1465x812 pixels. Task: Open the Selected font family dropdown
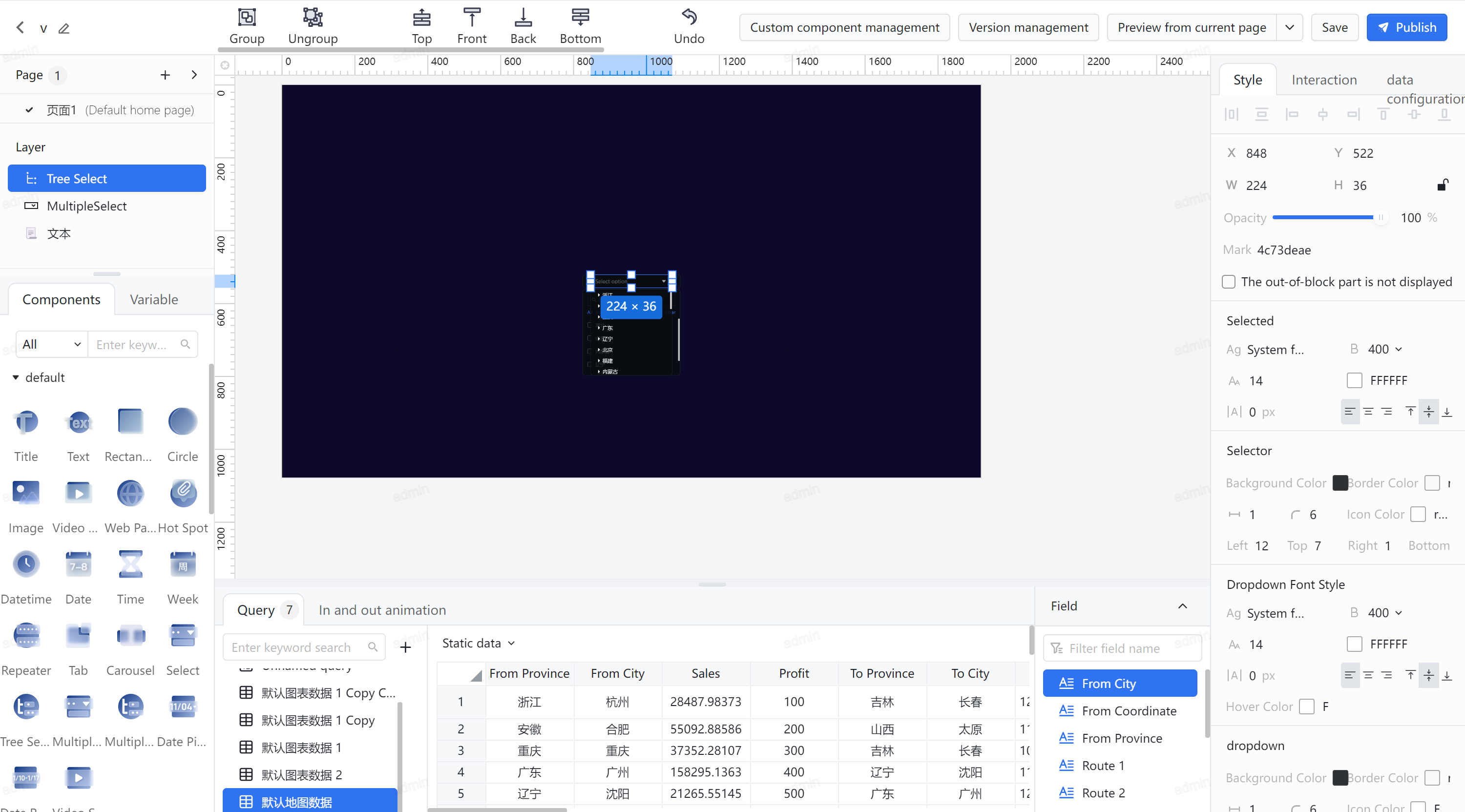pos(1275,350)
